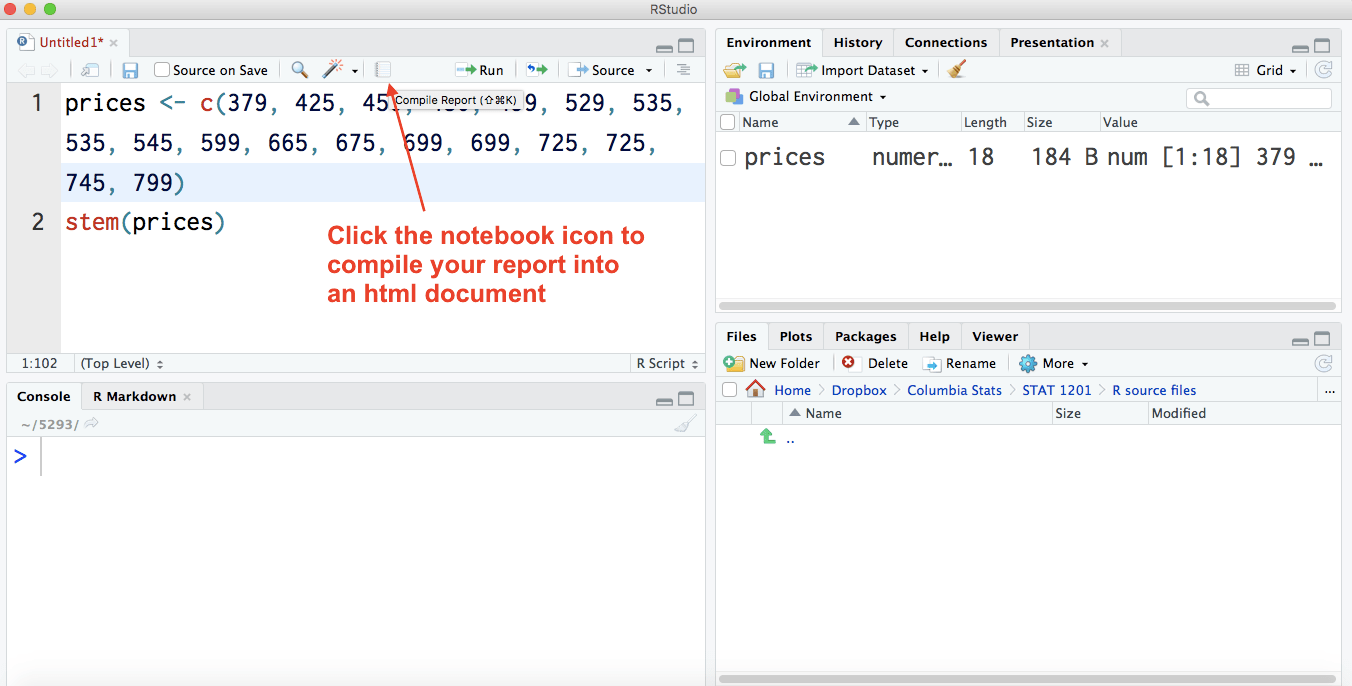Viewport: 1352px width, 686px height.
Task: Open the Global Environment dropdown
Action: (806, 97)
